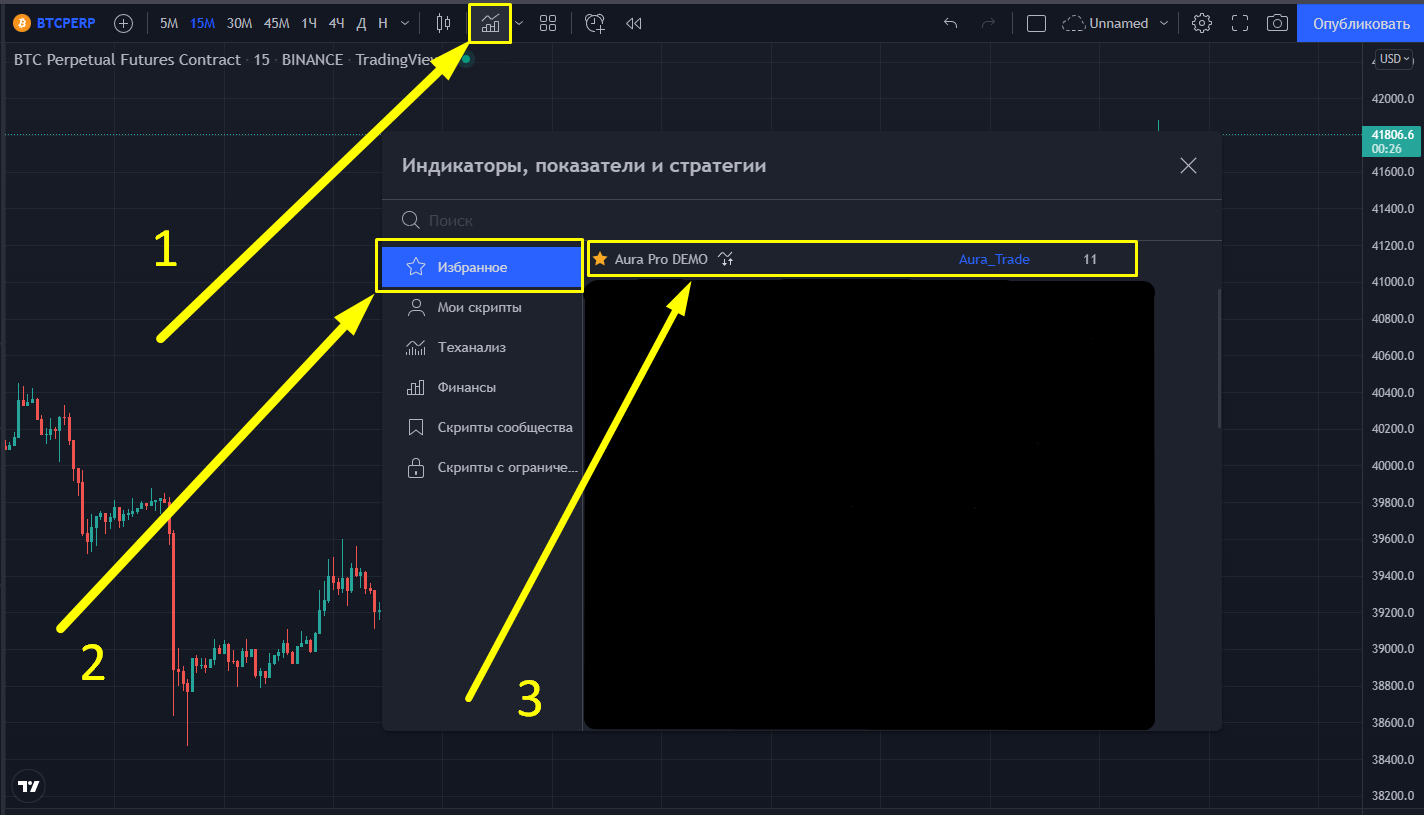Set the chart interval to 45M
The width and height of the screenshot is (1424, 815).
[277, 23]
